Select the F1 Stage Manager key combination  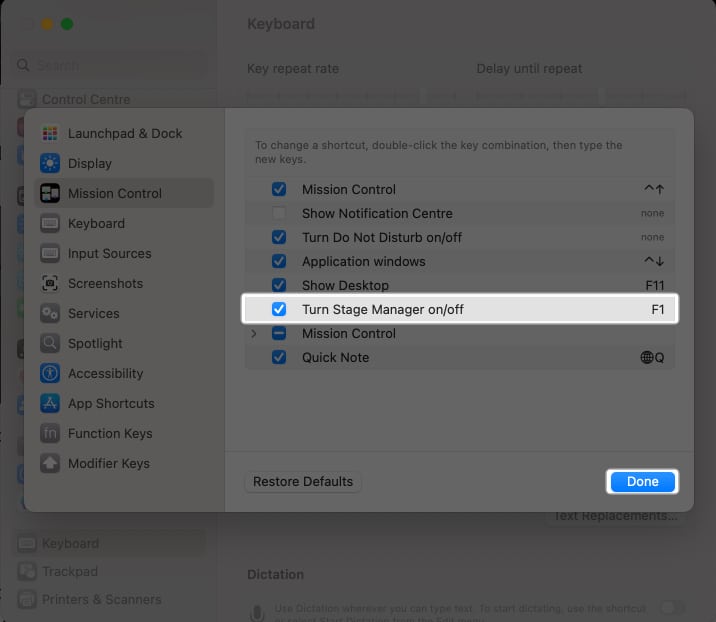tap(658, 309)
